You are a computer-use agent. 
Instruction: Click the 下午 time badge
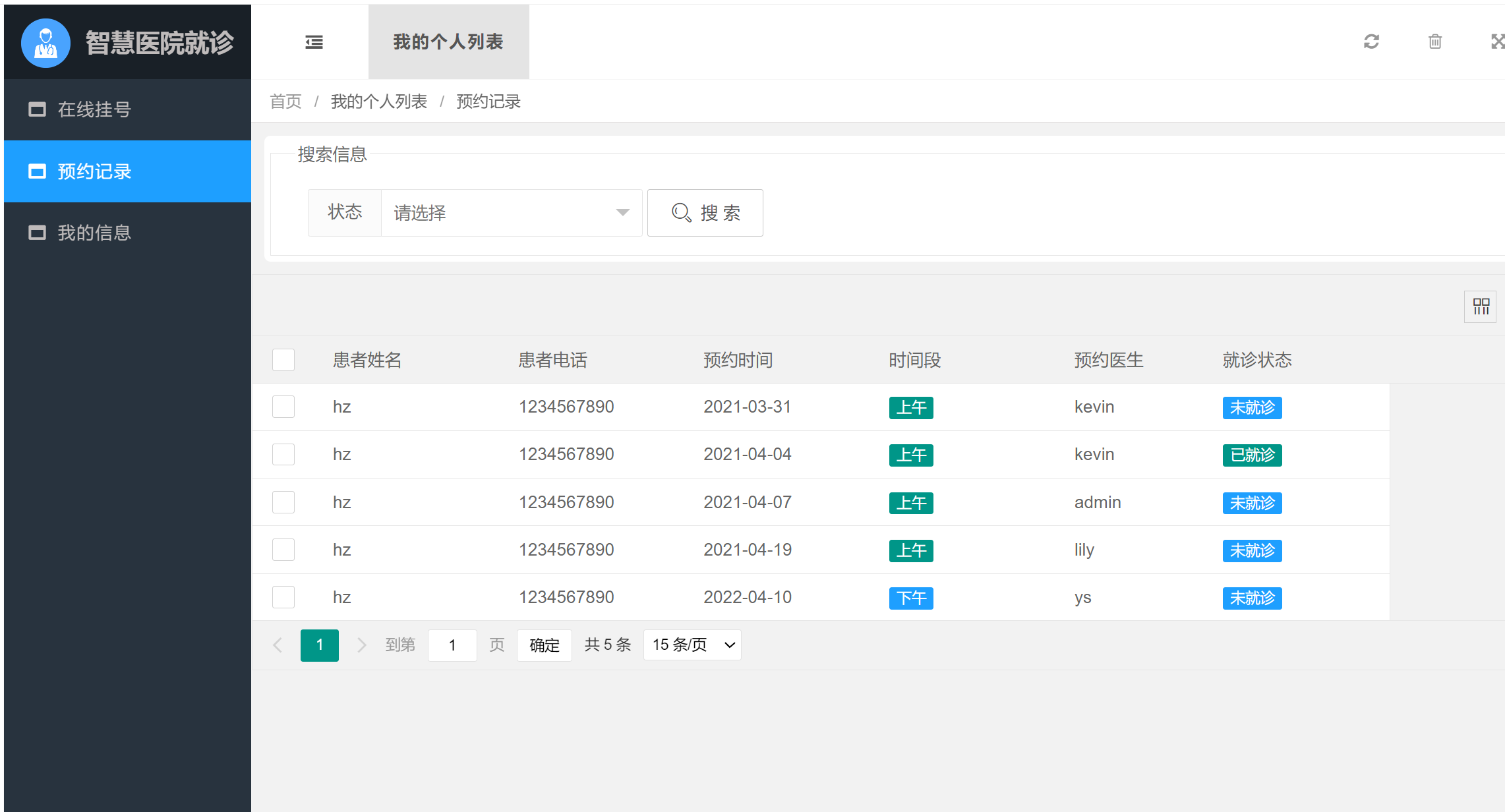click(911, 598)
